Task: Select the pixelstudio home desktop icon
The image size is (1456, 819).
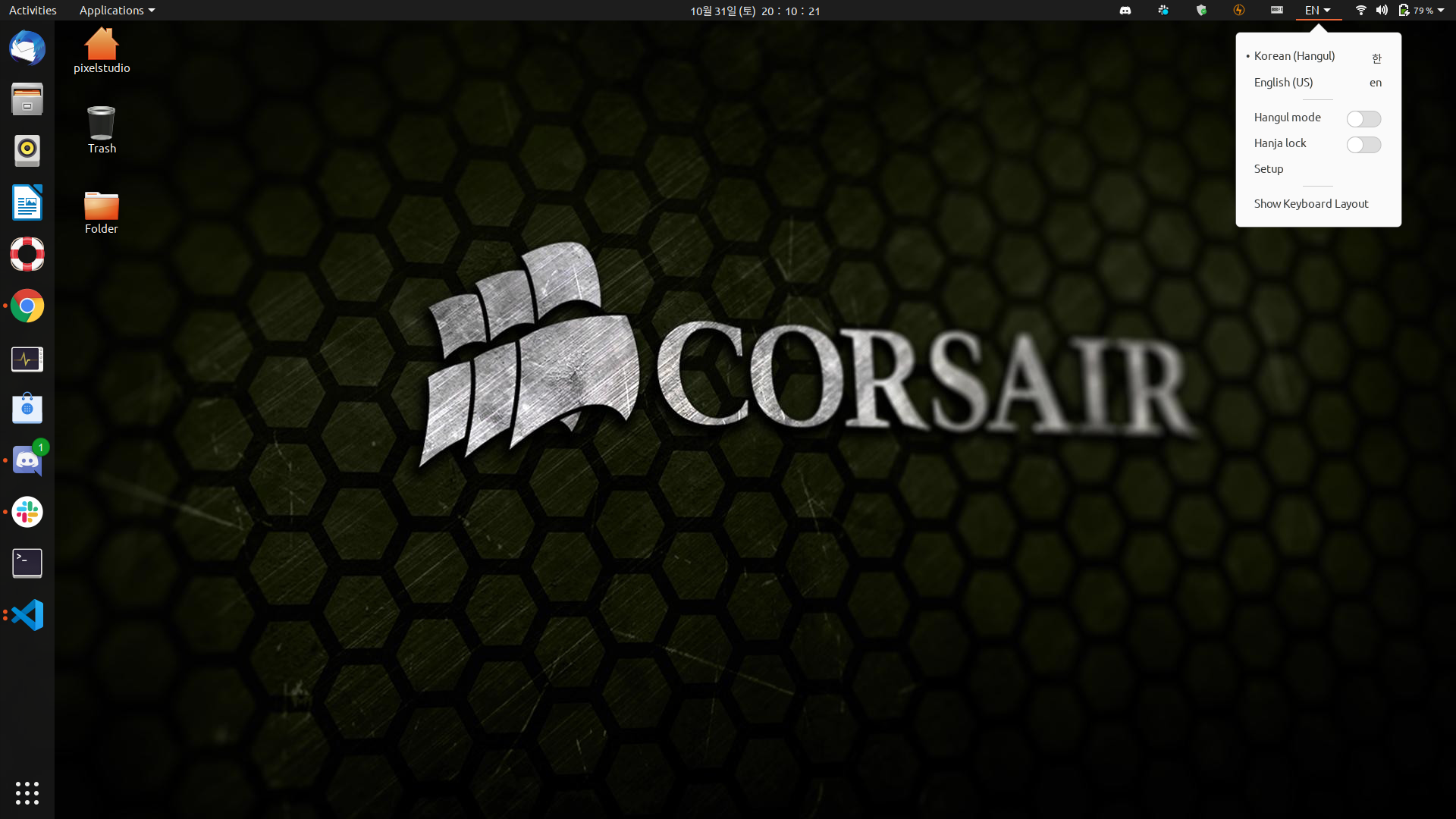Action: [x=102, y=50]
